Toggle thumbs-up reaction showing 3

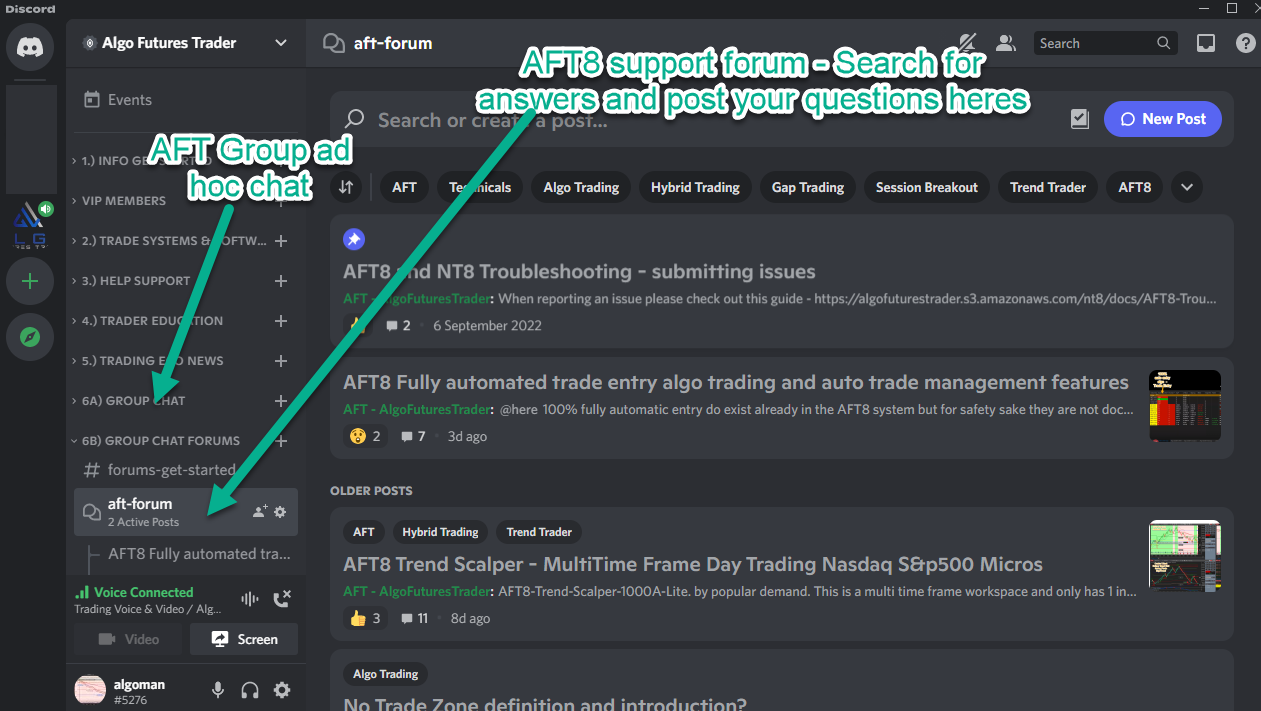pos(365,618)
